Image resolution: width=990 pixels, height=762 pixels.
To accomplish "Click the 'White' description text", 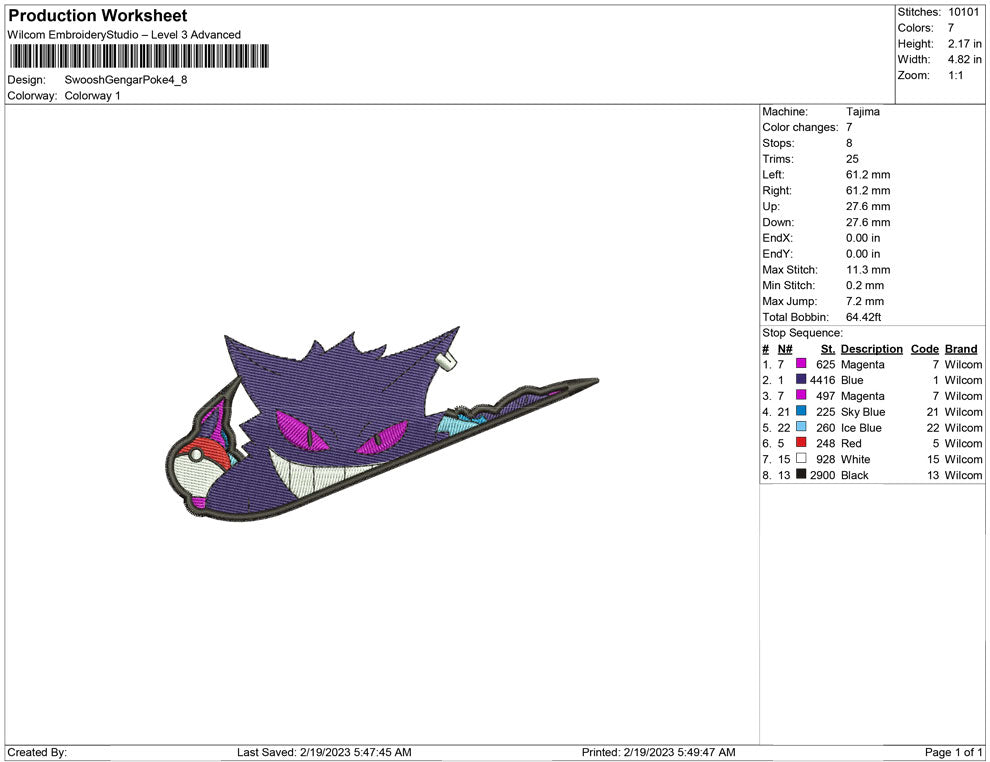I will click(856, 459).
